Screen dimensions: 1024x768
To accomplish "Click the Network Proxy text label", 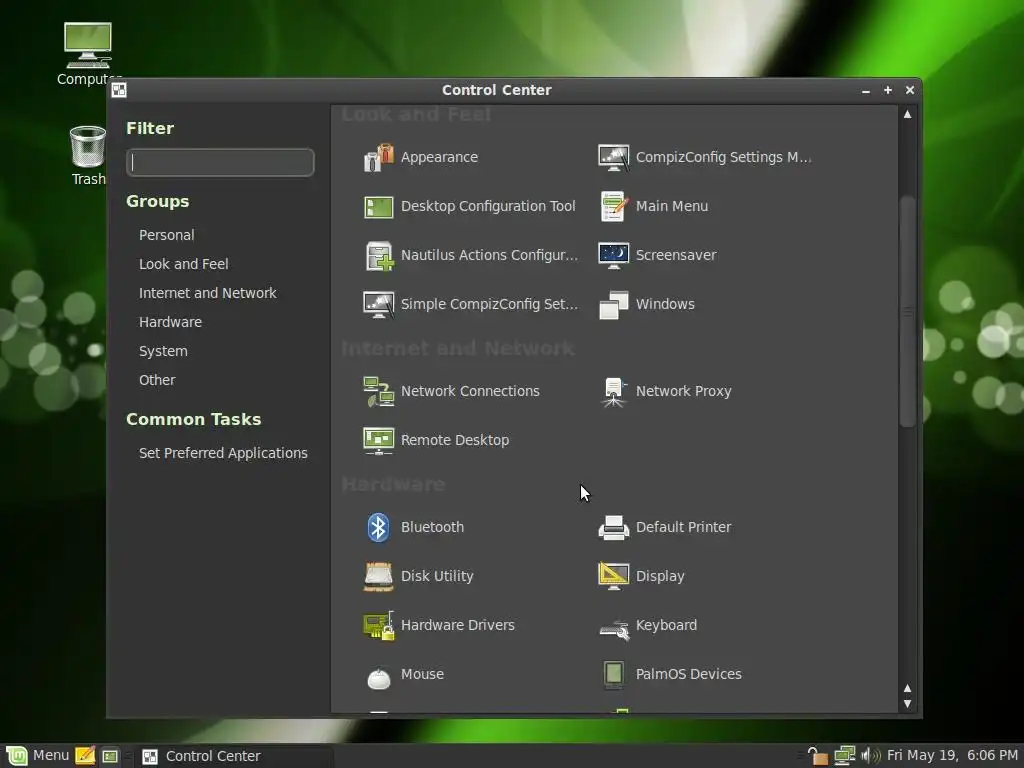I will (684, 391).
